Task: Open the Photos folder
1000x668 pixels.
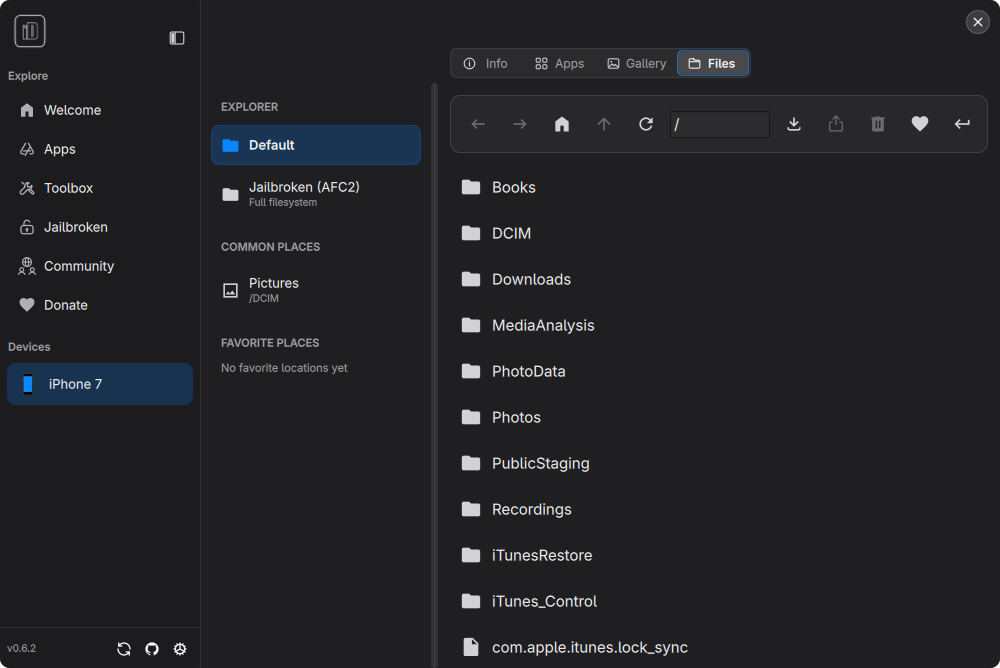Action: pyautogui.click(x=719, y=417)
